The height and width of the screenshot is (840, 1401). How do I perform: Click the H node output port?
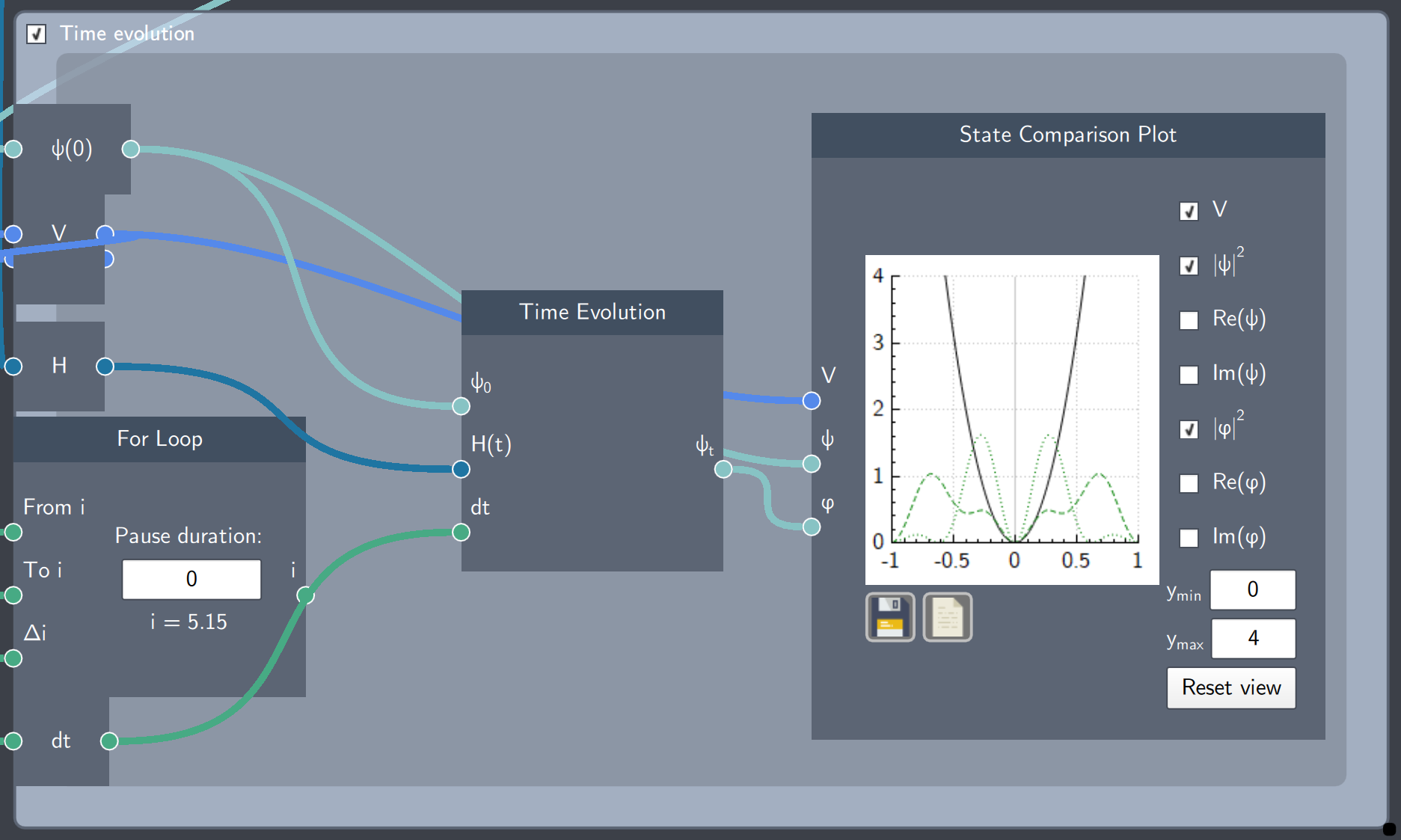point(105,366)
